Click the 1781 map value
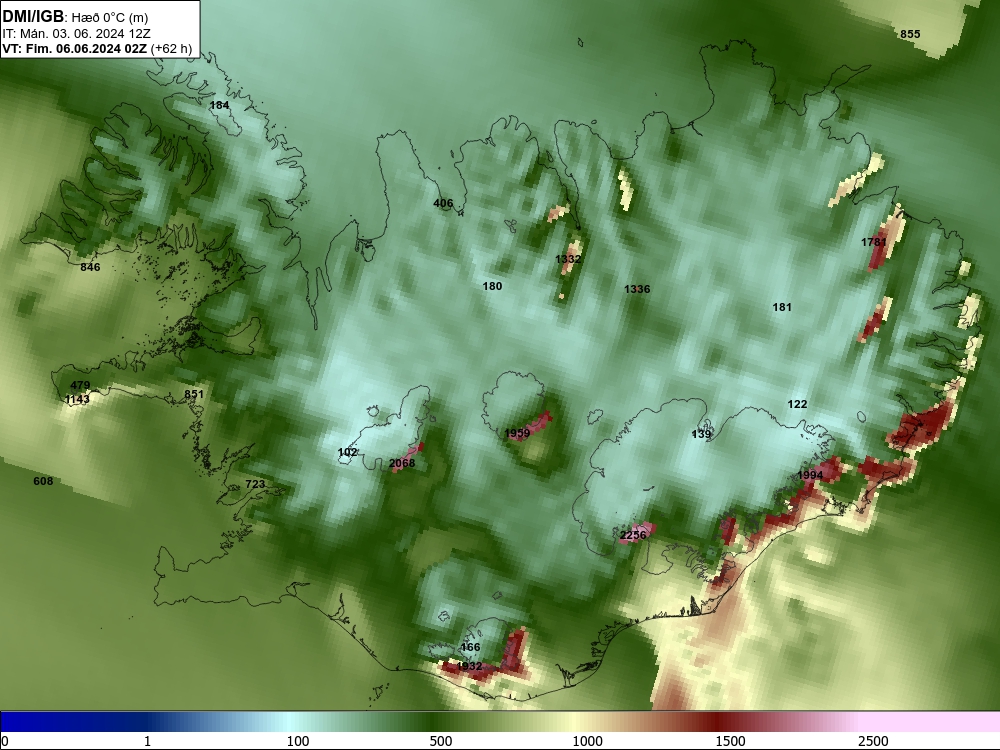Screen dimensions: 1000x750 pos(874,242)
